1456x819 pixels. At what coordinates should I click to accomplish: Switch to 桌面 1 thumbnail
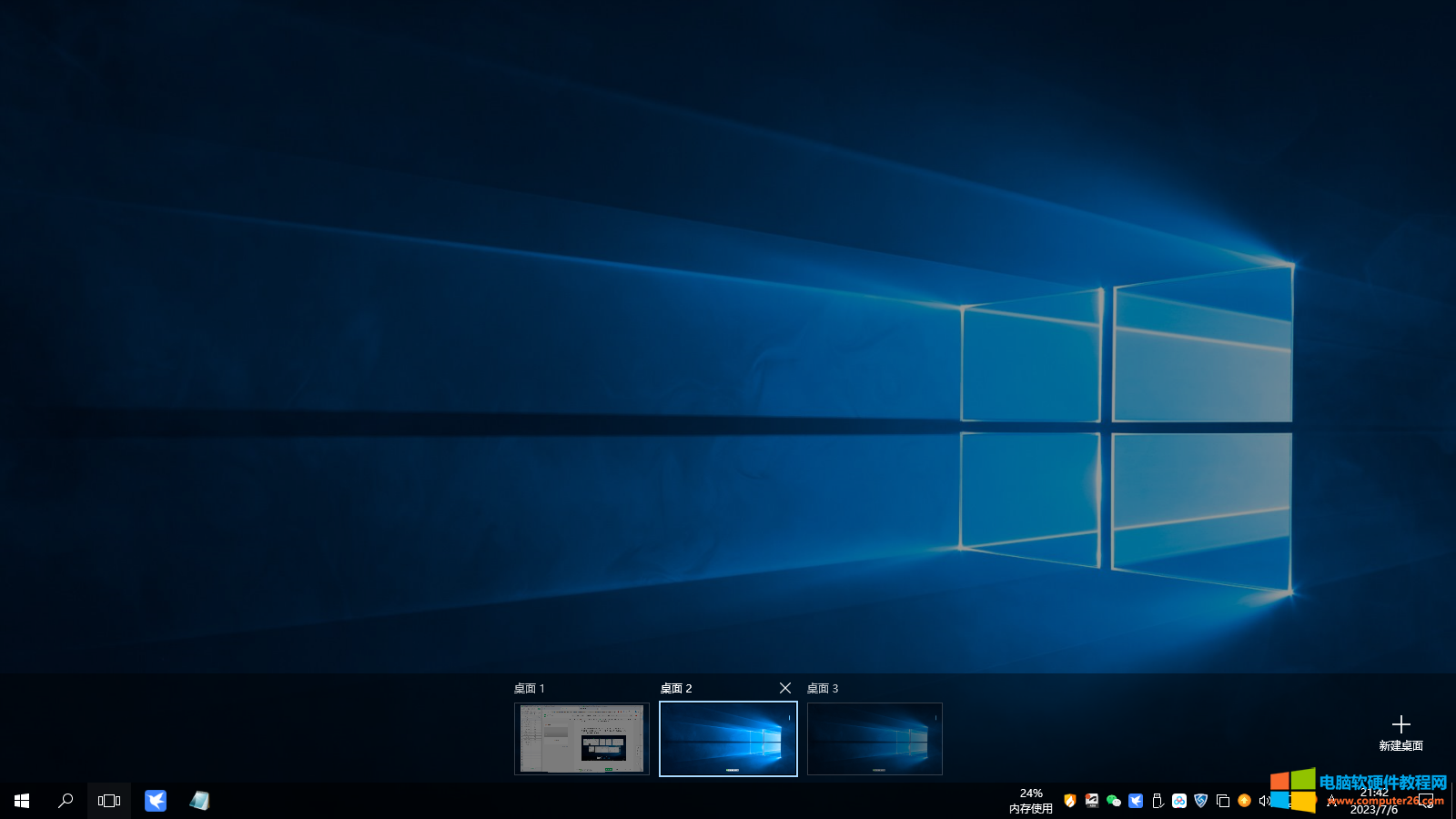(x=581, y=739)
